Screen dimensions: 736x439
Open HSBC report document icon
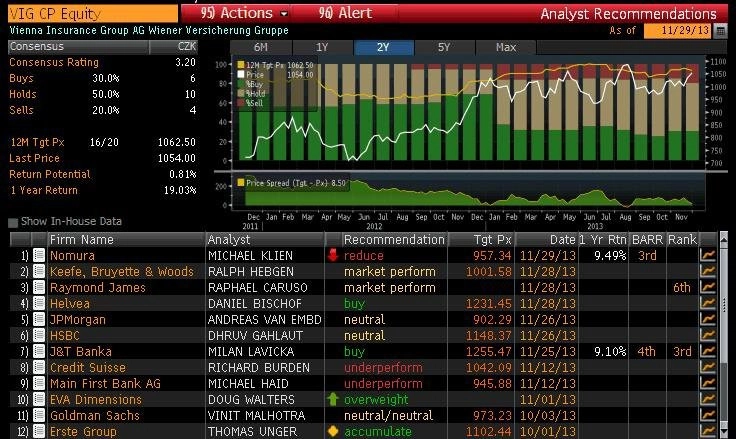(x=39, y=335)
